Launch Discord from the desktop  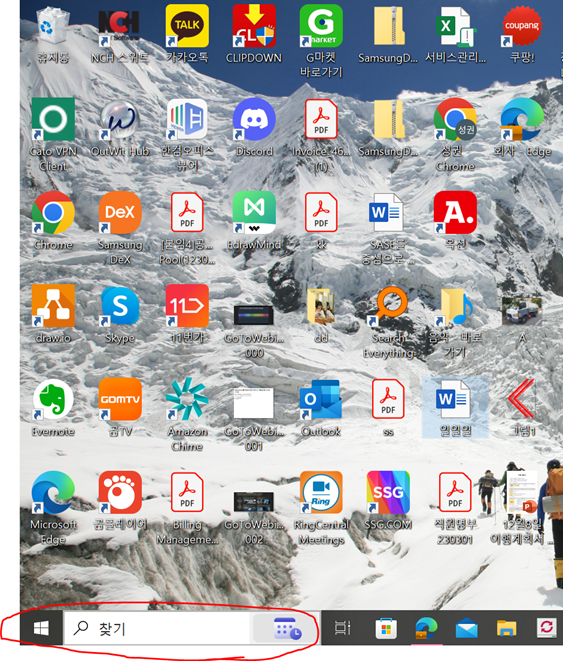point(254,119)
